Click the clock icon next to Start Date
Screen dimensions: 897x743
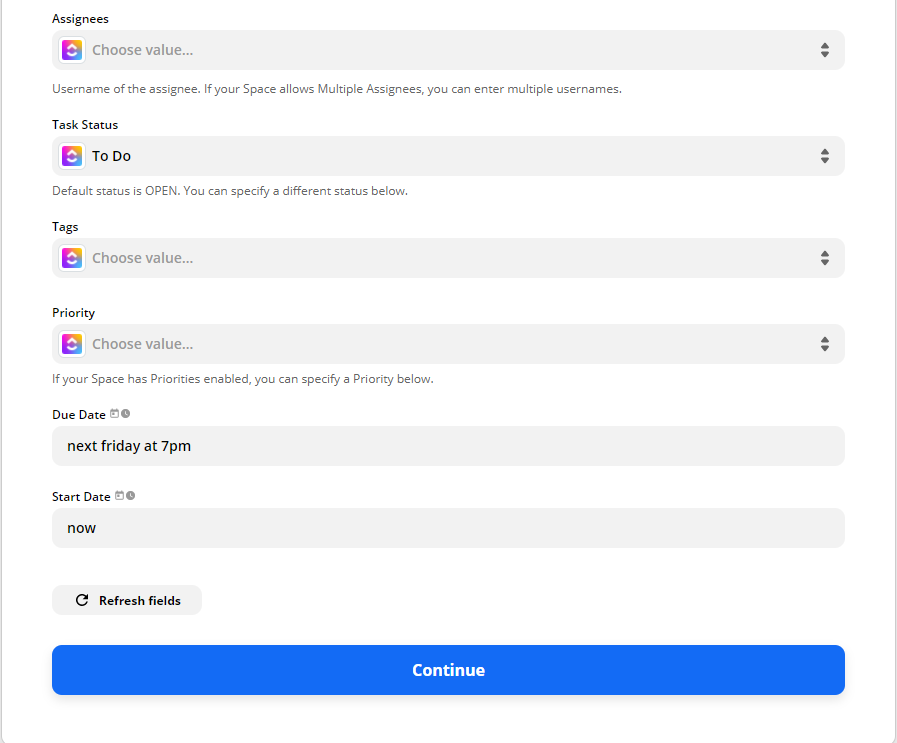(130, 495)
